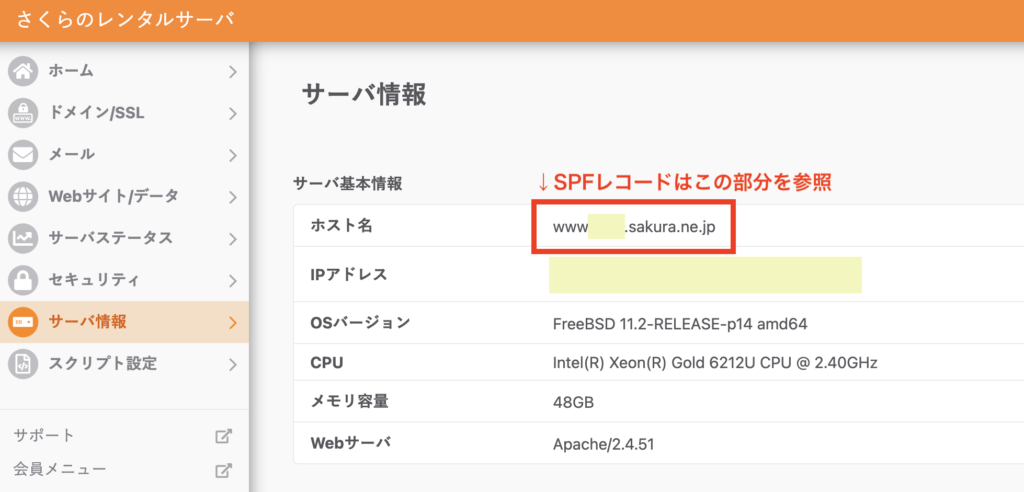Click the 48GB memory value

point(573,403)
